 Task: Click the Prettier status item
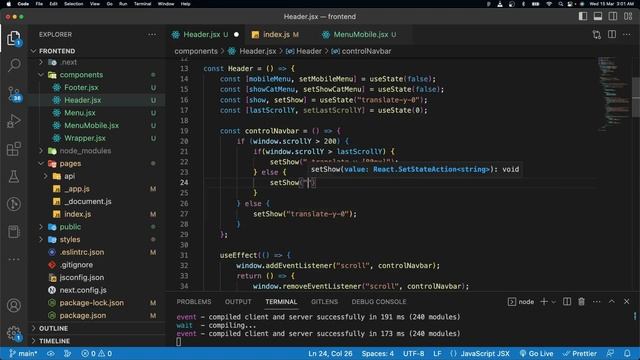point(580,353)
